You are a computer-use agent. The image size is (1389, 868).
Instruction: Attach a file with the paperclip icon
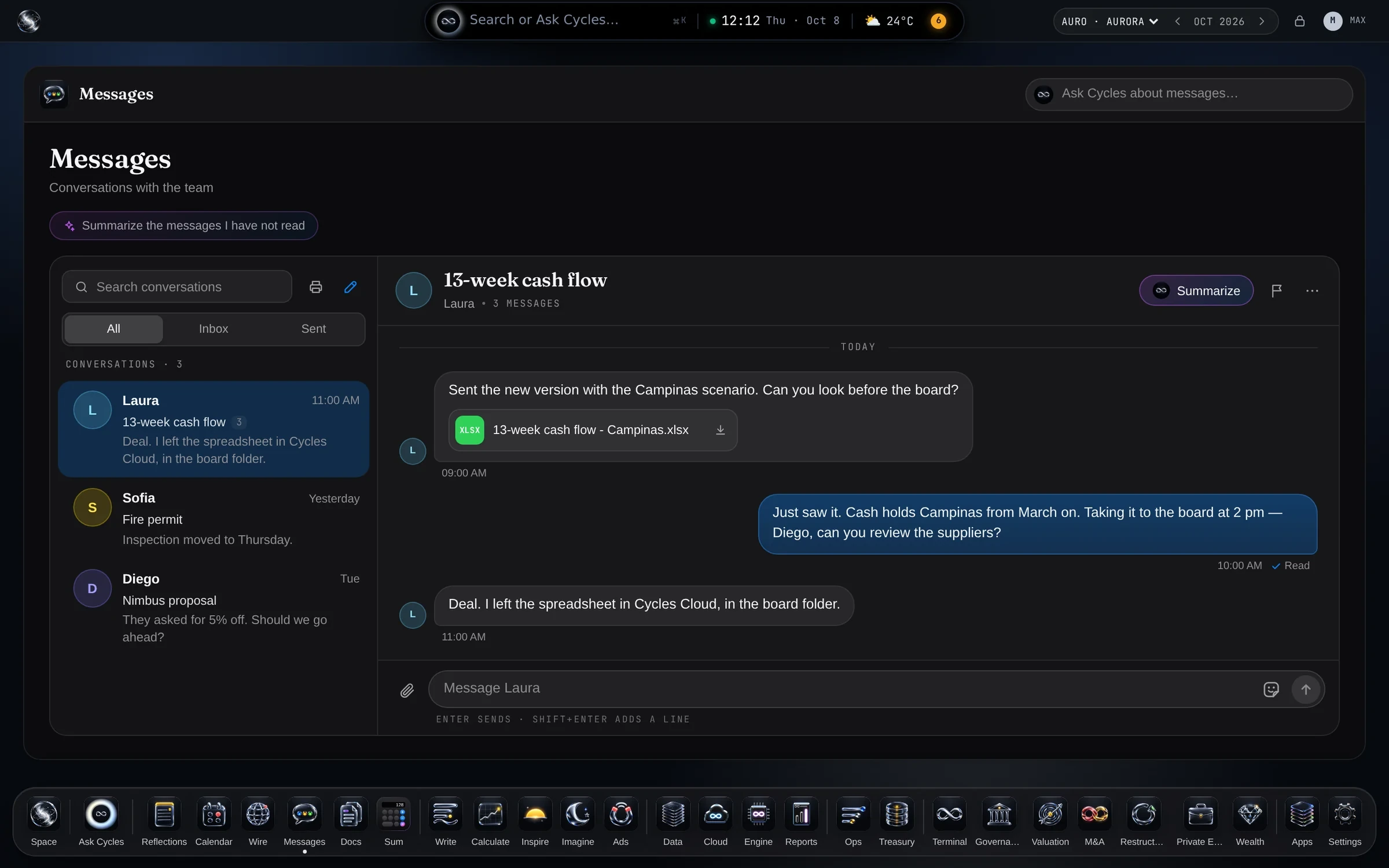407,690
